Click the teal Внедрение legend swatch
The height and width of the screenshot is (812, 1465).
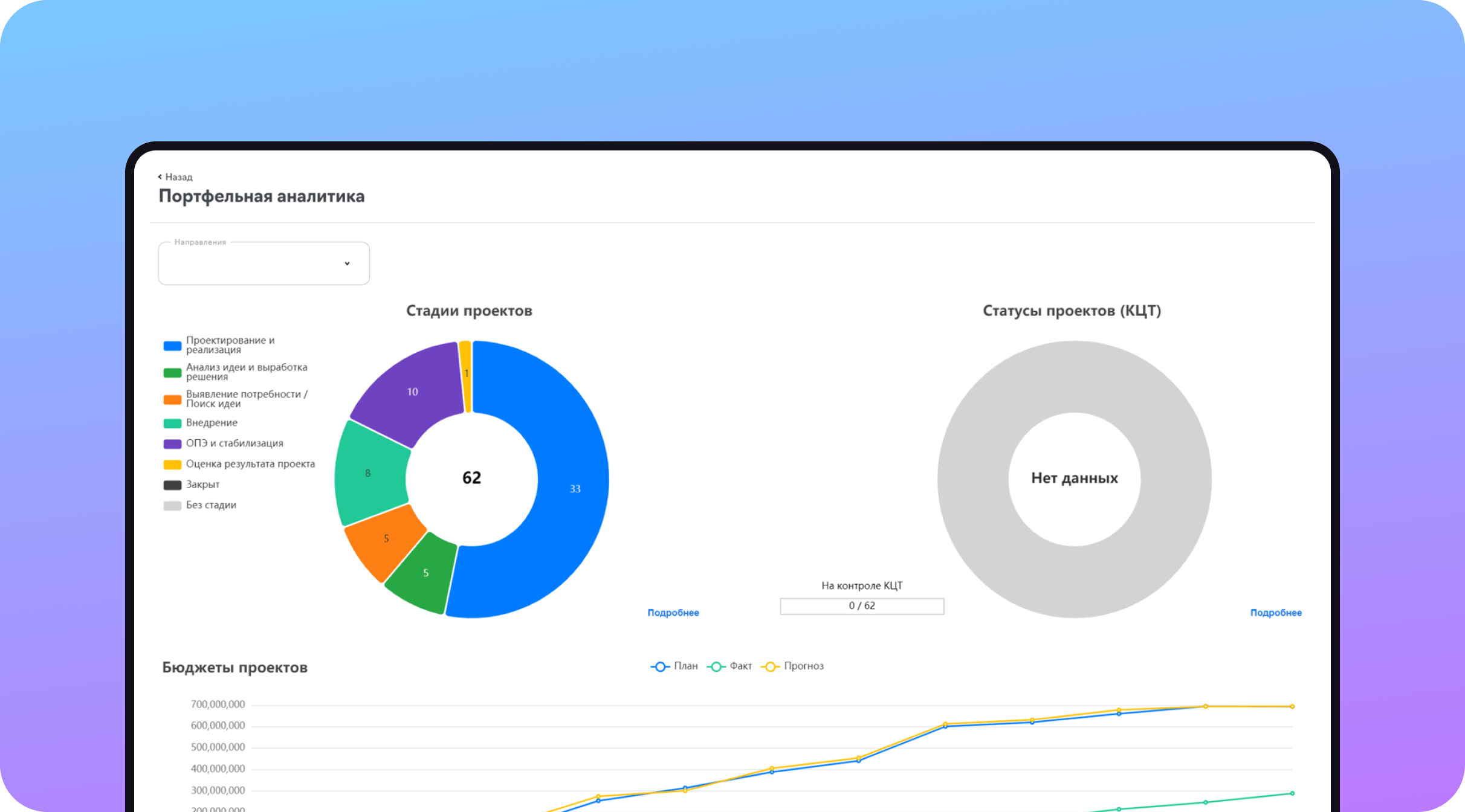pyautogui.click(x=172, y=423)
